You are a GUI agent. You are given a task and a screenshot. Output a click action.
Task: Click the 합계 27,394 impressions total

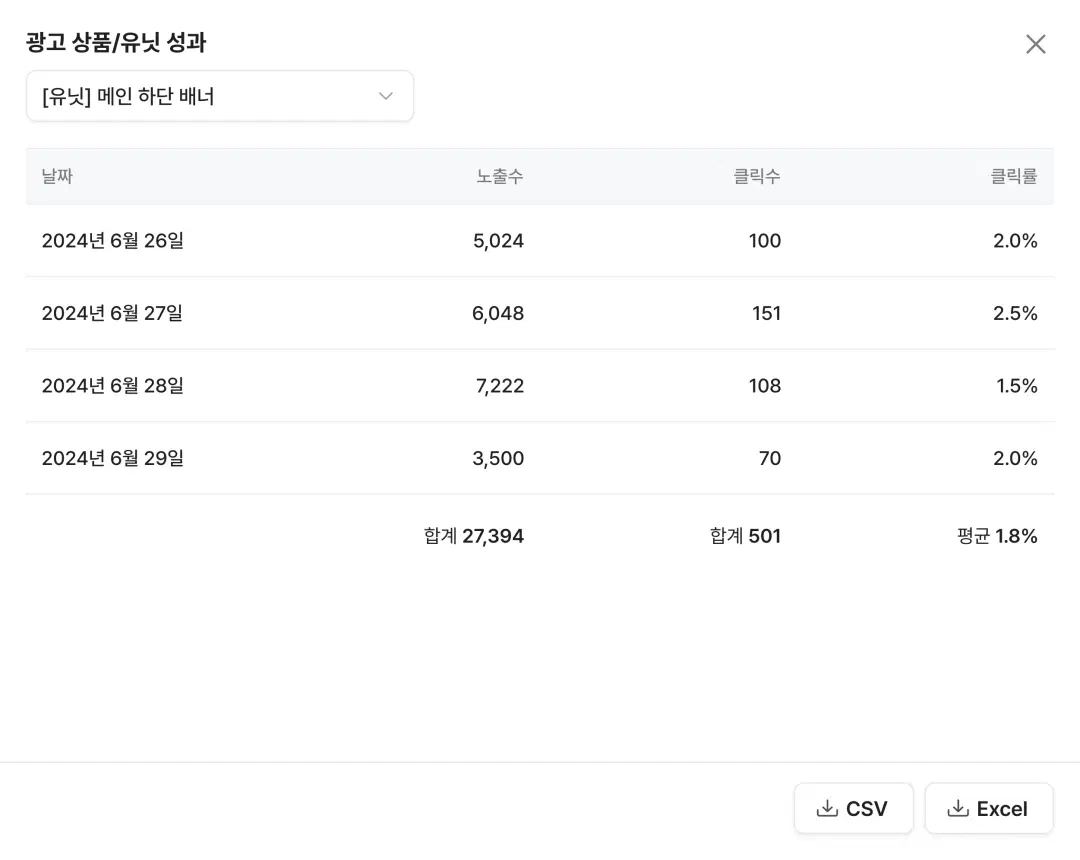pos(473,536)
